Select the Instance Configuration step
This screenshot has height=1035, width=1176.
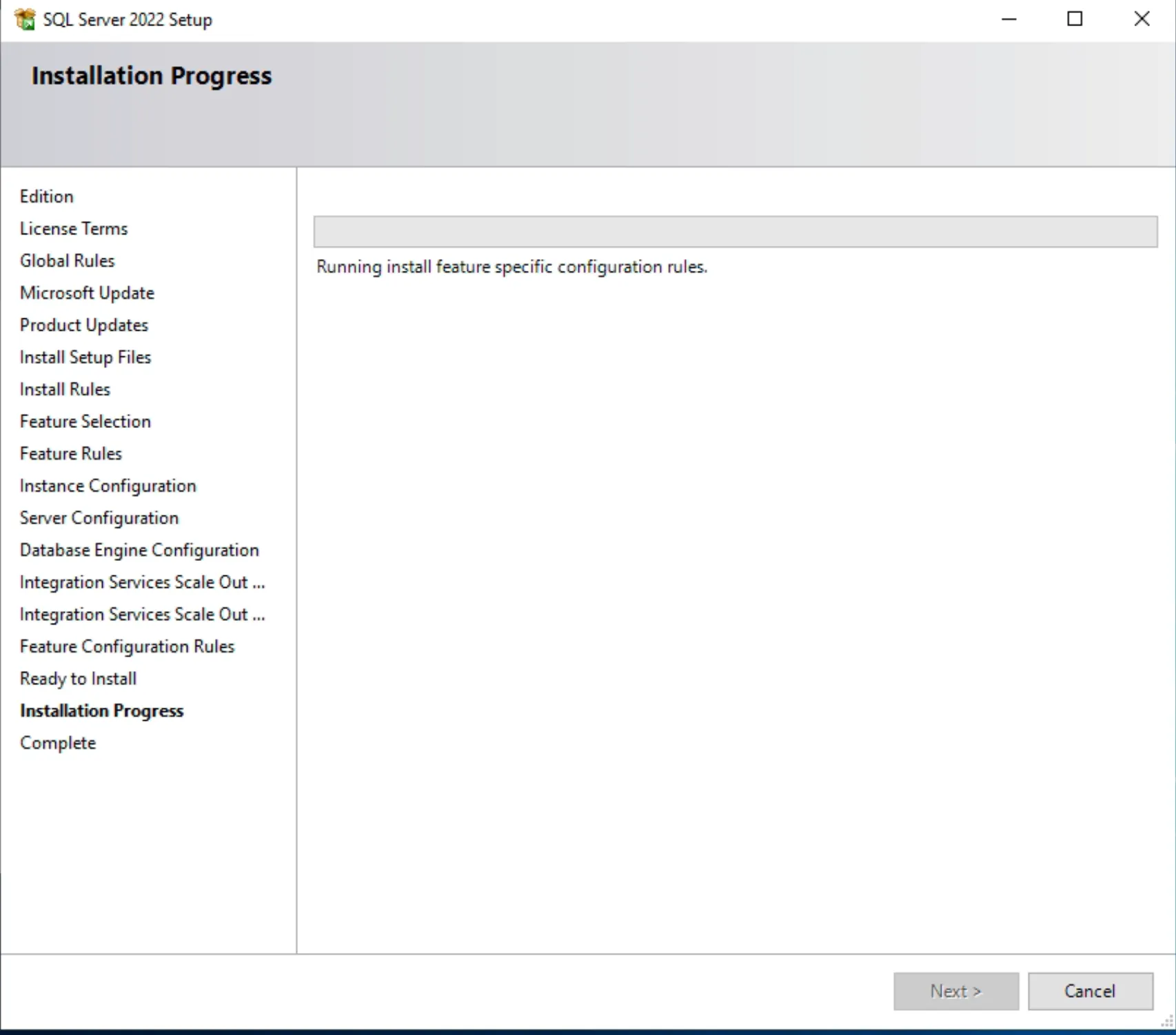pyautogui.click(x=108, y=486)
